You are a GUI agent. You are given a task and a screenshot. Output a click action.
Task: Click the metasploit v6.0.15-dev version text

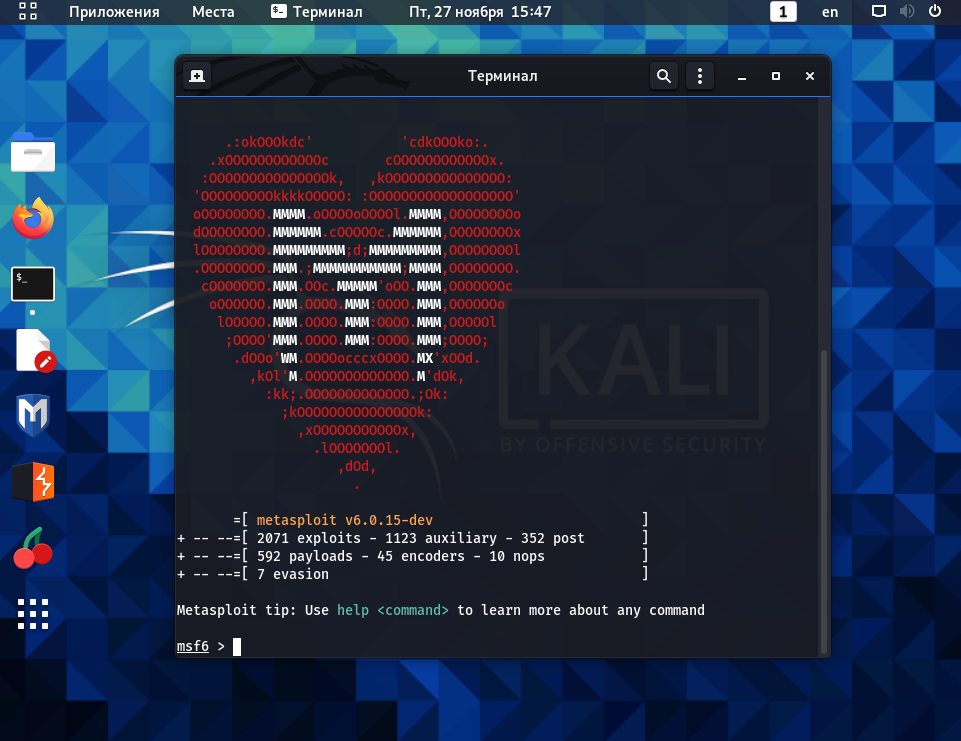click(344, 520)
